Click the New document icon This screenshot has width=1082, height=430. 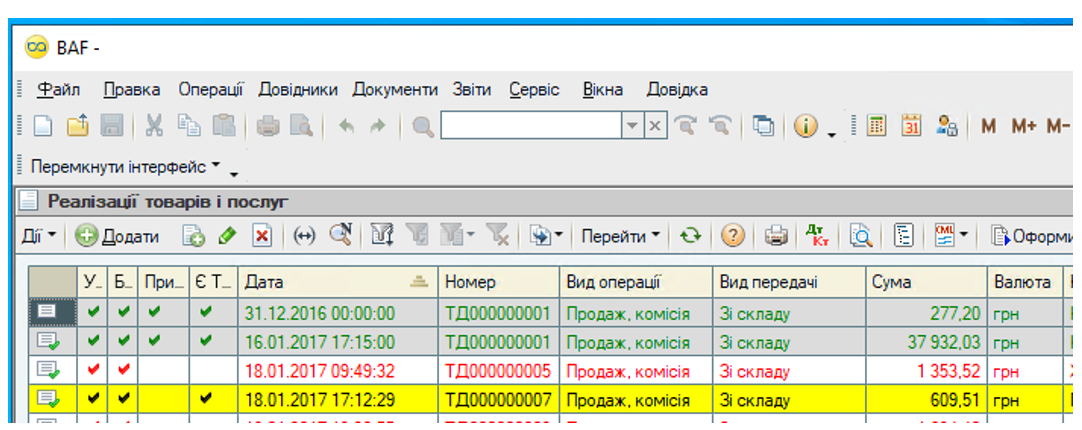coord(43,126)
